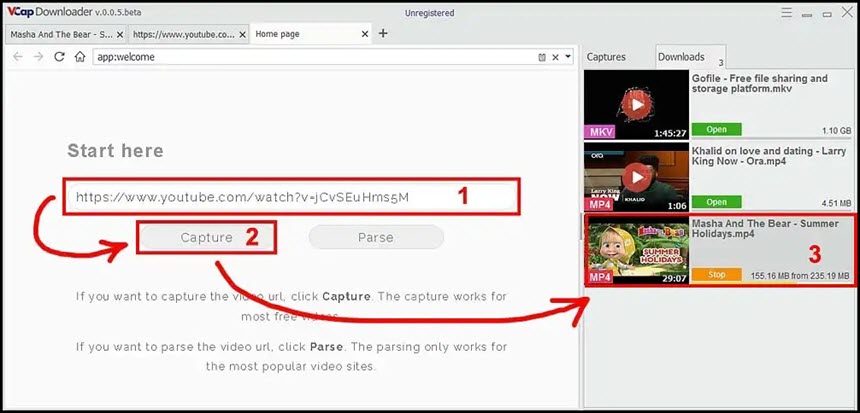
Task: Play the Khalid Larry King Now thumbnail
Action: 636,177
